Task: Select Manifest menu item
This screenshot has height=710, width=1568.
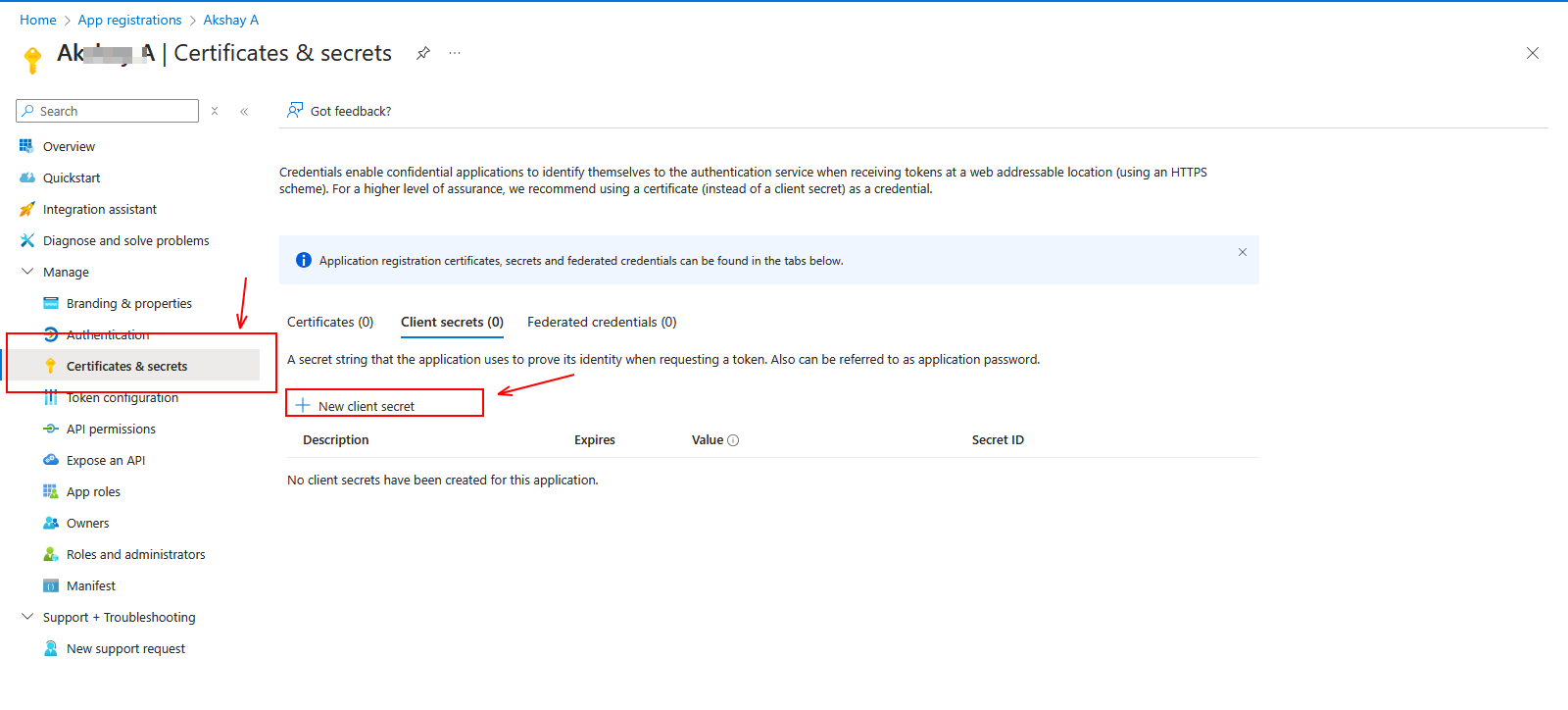Action: pyautogui.click(x=91, y=585)
